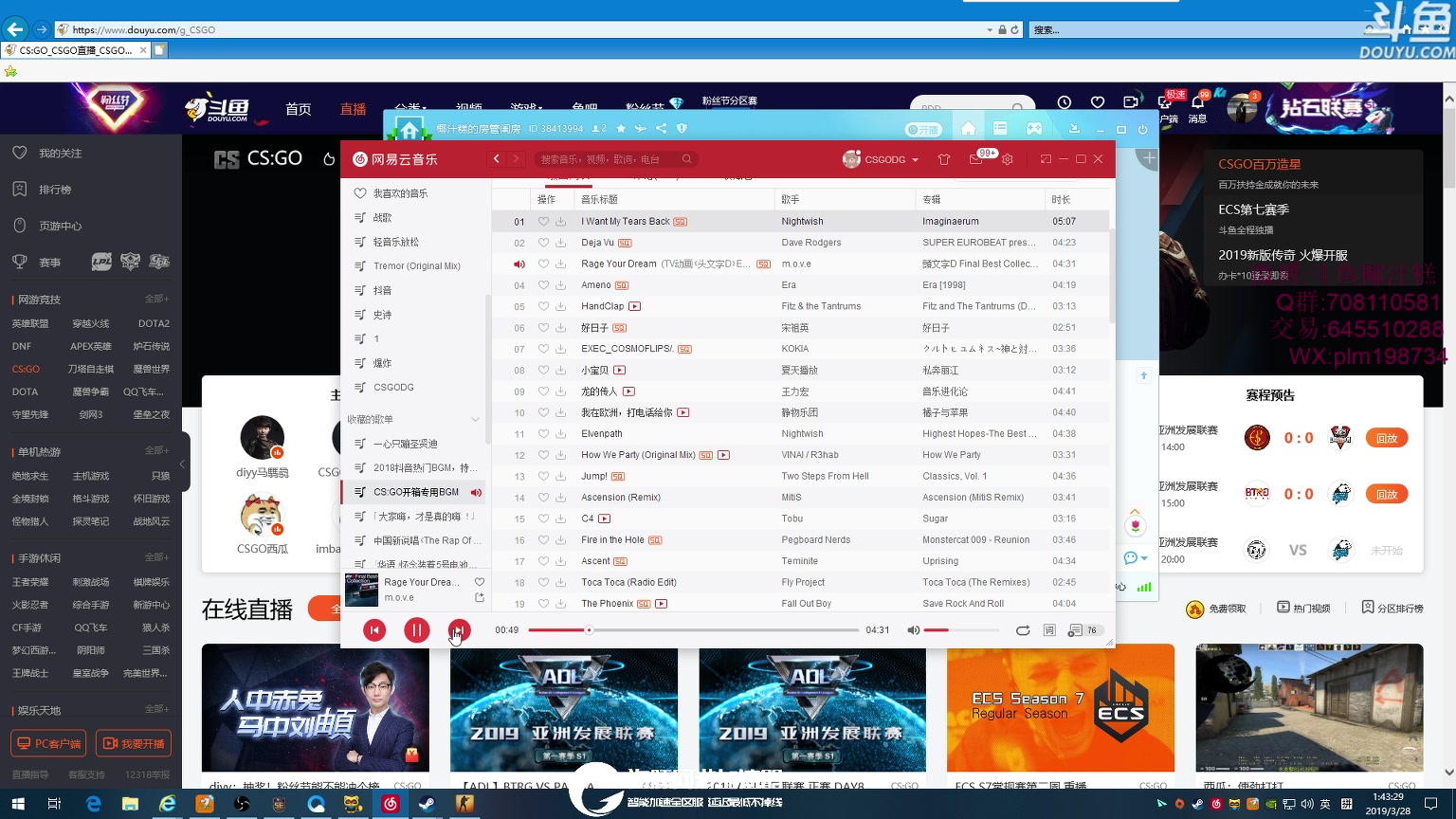Like song 16 Fire in the Hole
1456x819 pixels.
click(x=543, y=540)
